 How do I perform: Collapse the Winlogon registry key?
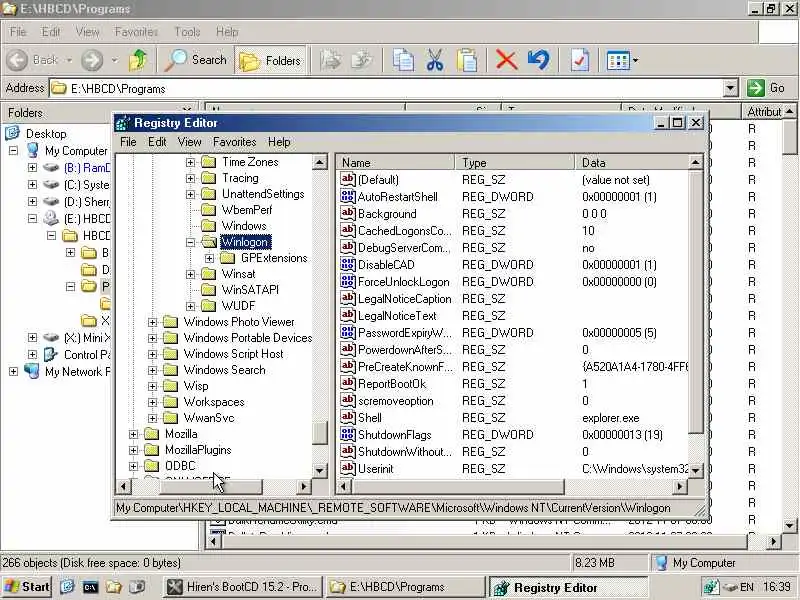pos(190,242)
